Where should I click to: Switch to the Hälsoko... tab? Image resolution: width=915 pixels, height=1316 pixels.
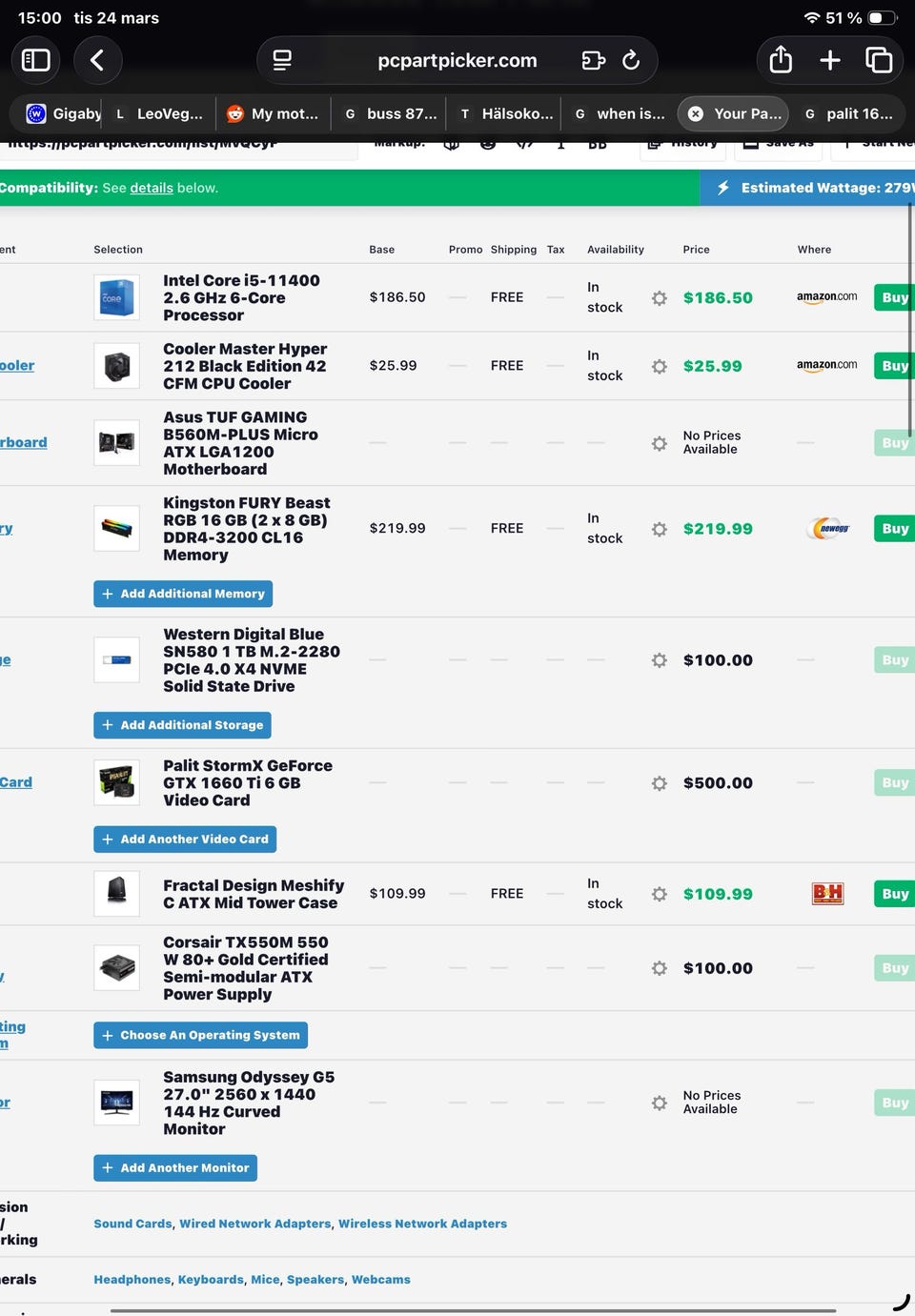coord(504,113)
